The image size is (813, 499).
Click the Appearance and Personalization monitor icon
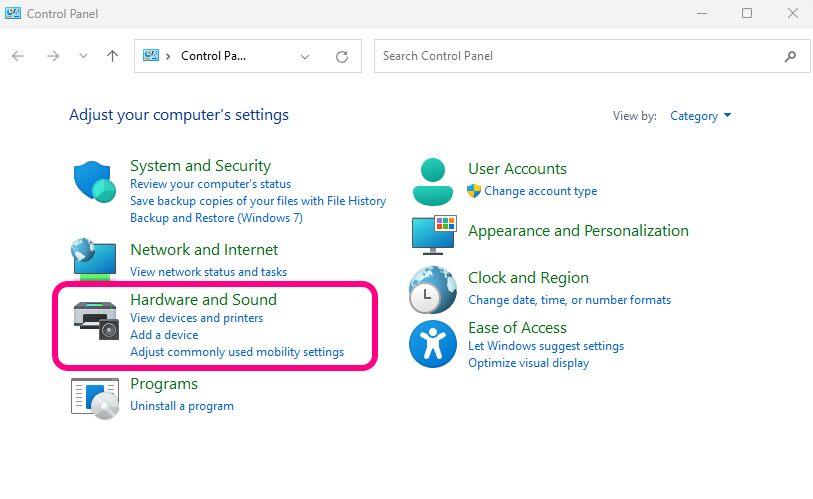434,235
